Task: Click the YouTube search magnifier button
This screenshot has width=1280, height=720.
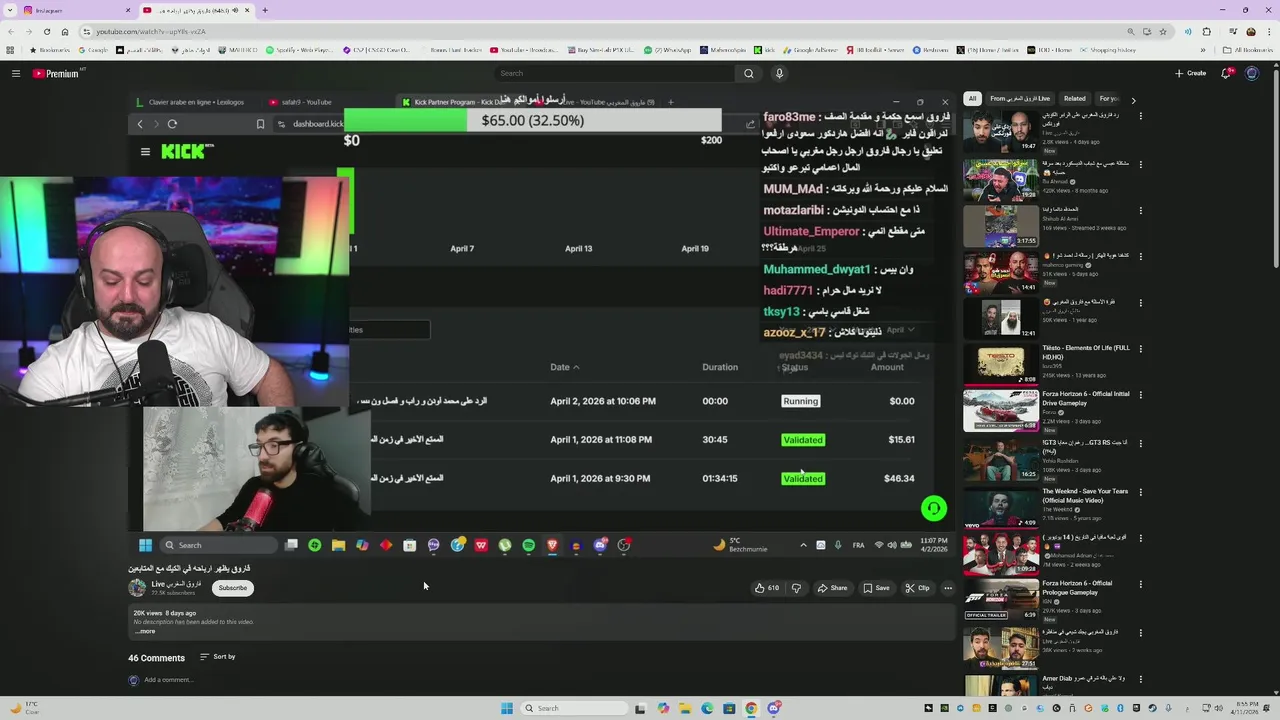Action: [748, 73]
